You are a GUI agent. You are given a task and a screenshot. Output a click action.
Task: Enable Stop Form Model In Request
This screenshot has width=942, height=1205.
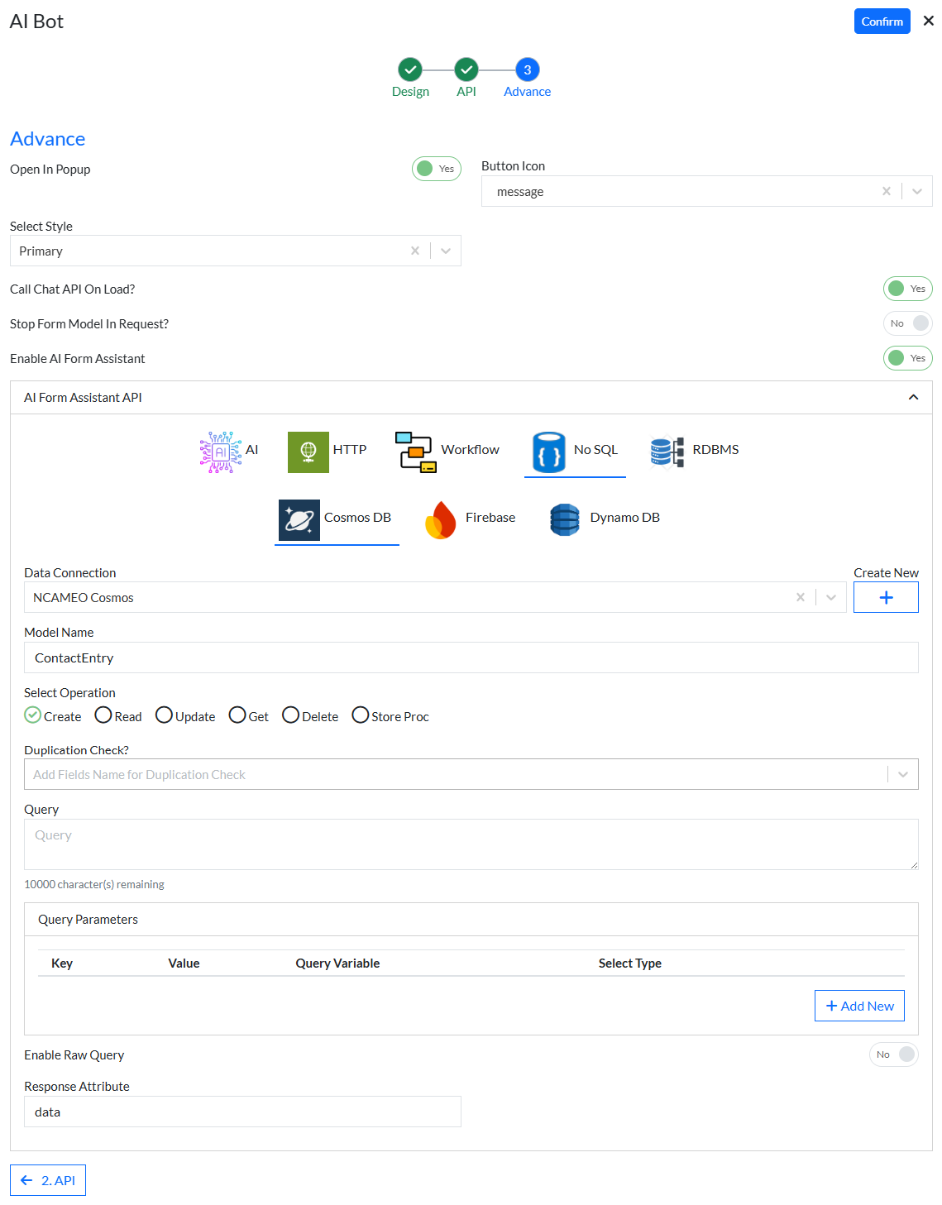point(907,323)
